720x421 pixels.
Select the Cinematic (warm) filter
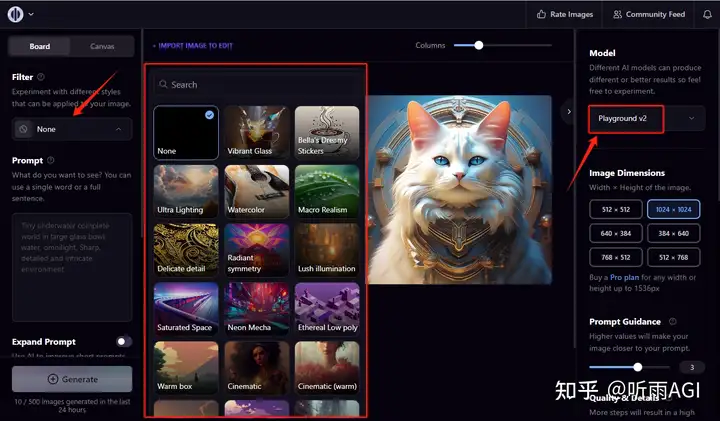pos(327,368)
